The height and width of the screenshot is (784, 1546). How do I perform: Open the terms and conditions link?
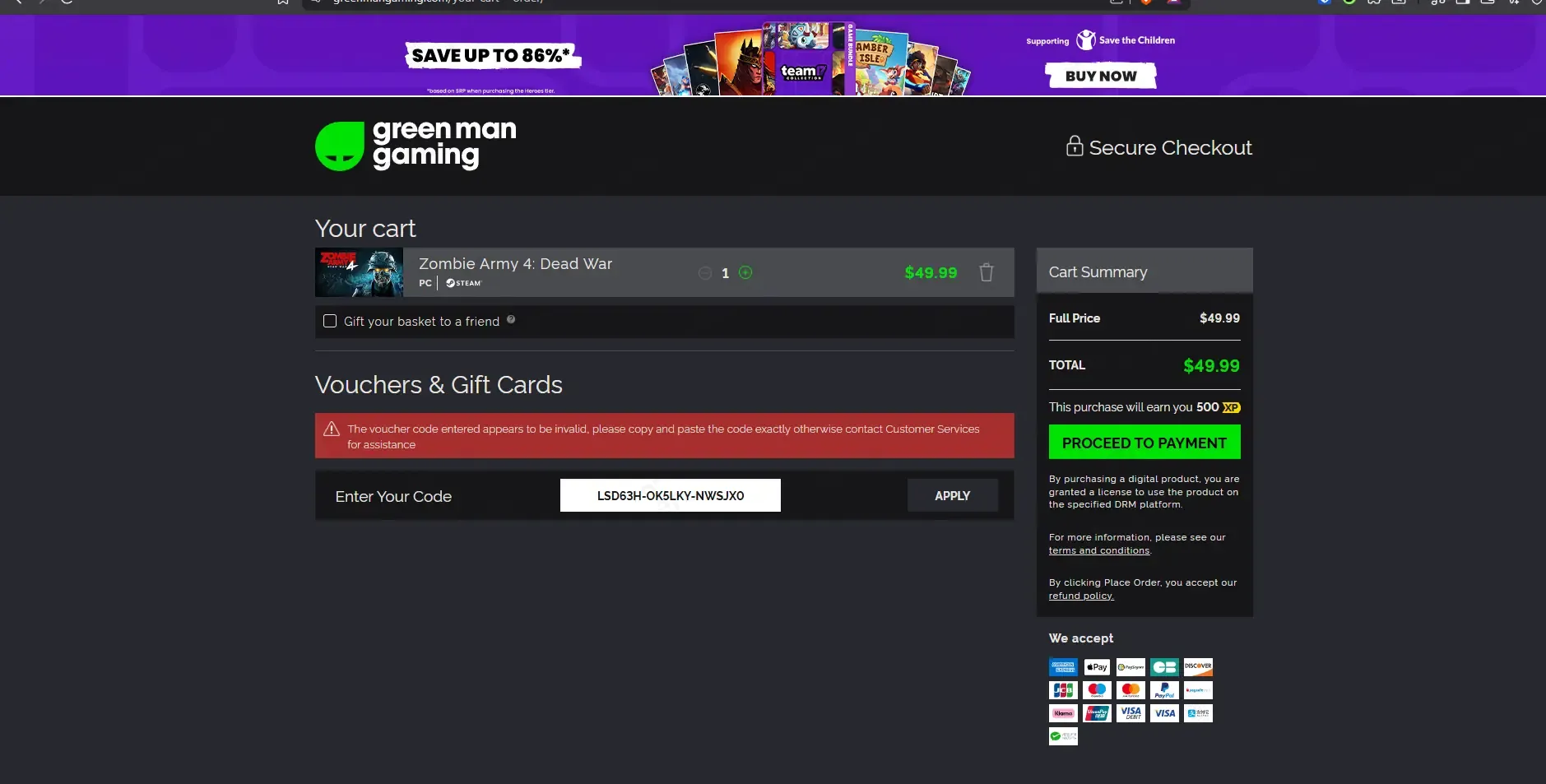pyautogui.click(x=1099, y=550)
